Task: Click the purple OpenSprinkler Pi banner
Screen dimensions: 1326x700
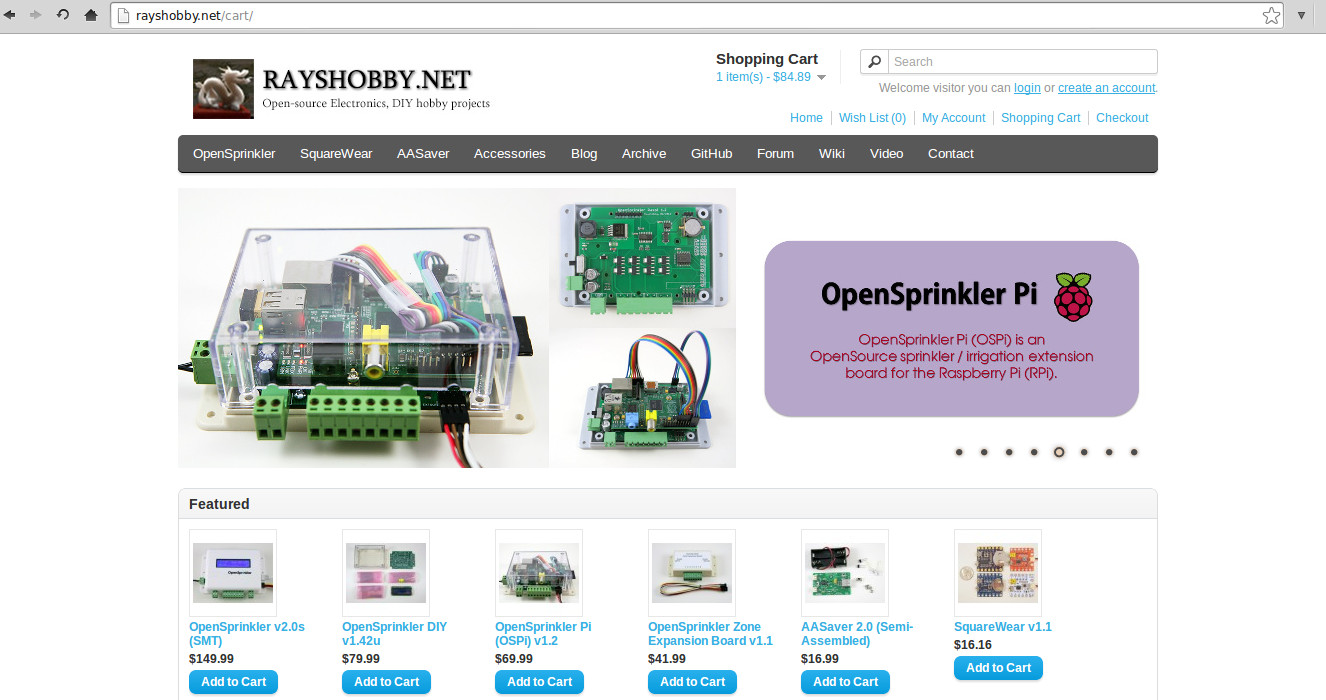Action: tap(951, 329)
